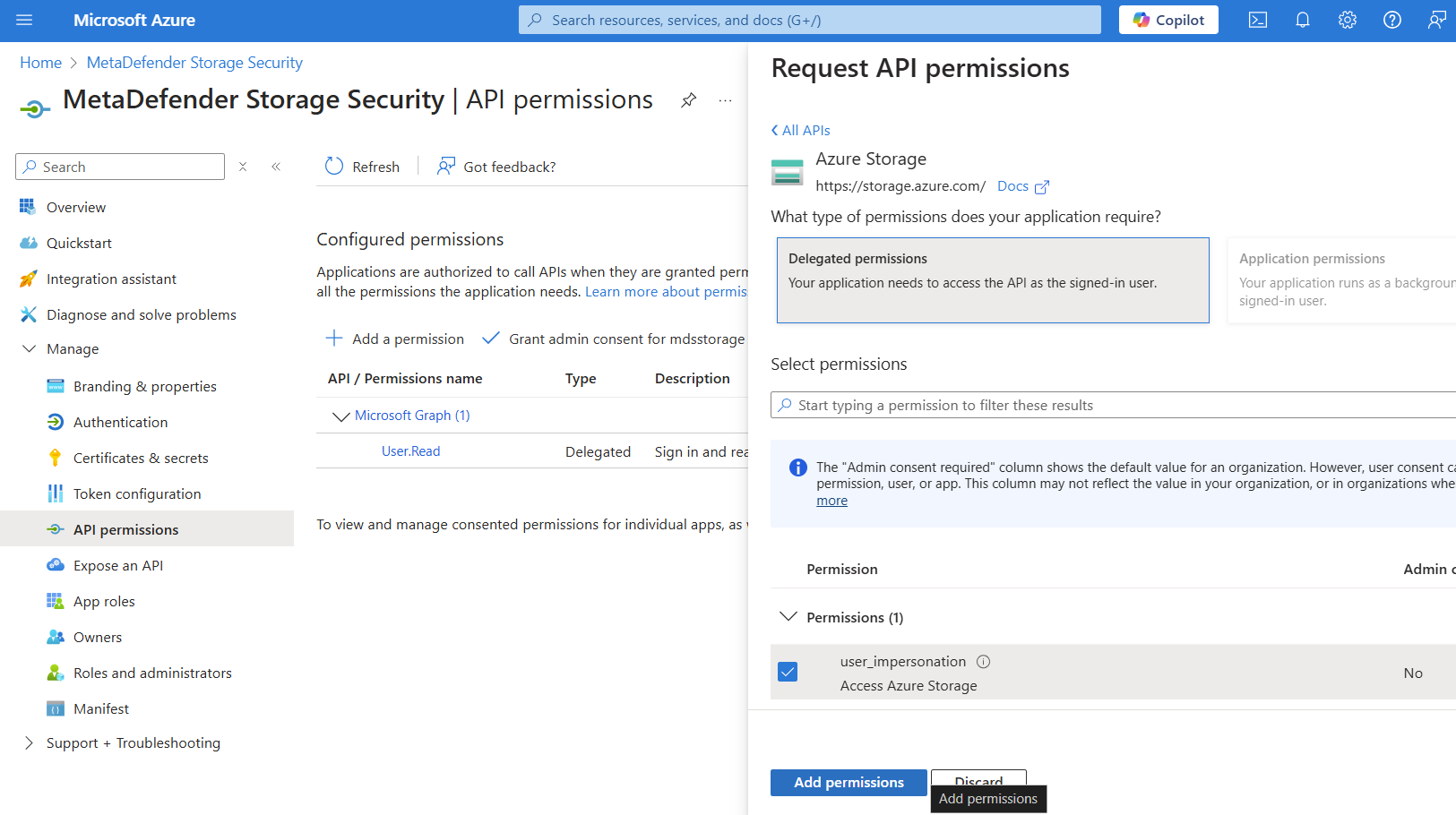Viewport: 1456px width, 815px height.
Task: Click the App roles icon
Action: point(56,601)
